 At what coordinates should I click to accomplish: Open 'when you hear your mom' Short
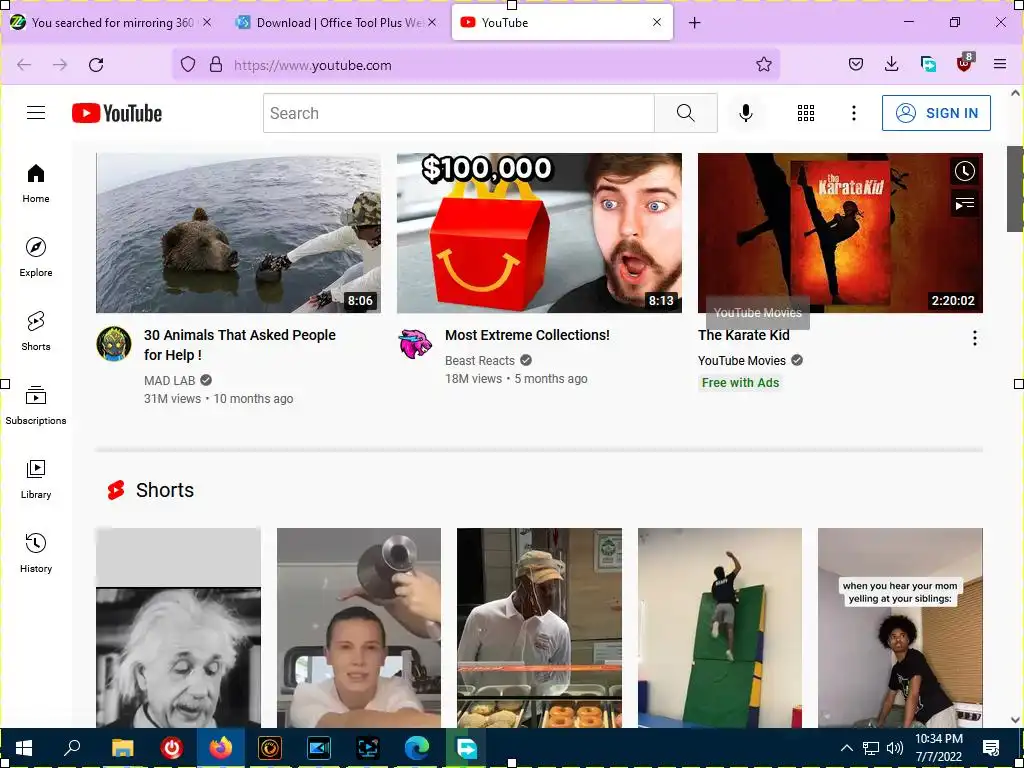[x=900, y=628]
